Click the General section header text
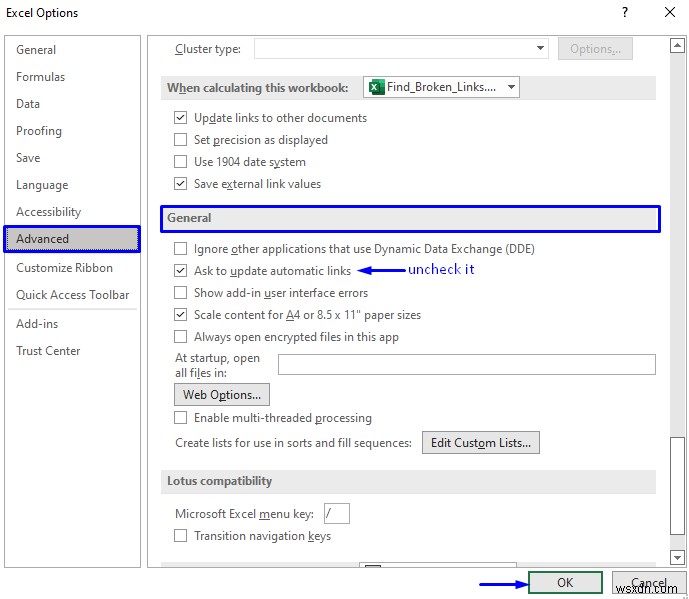The width and height of the screenshot is (689, 599). pyautogui.click(x=189, y=218)
